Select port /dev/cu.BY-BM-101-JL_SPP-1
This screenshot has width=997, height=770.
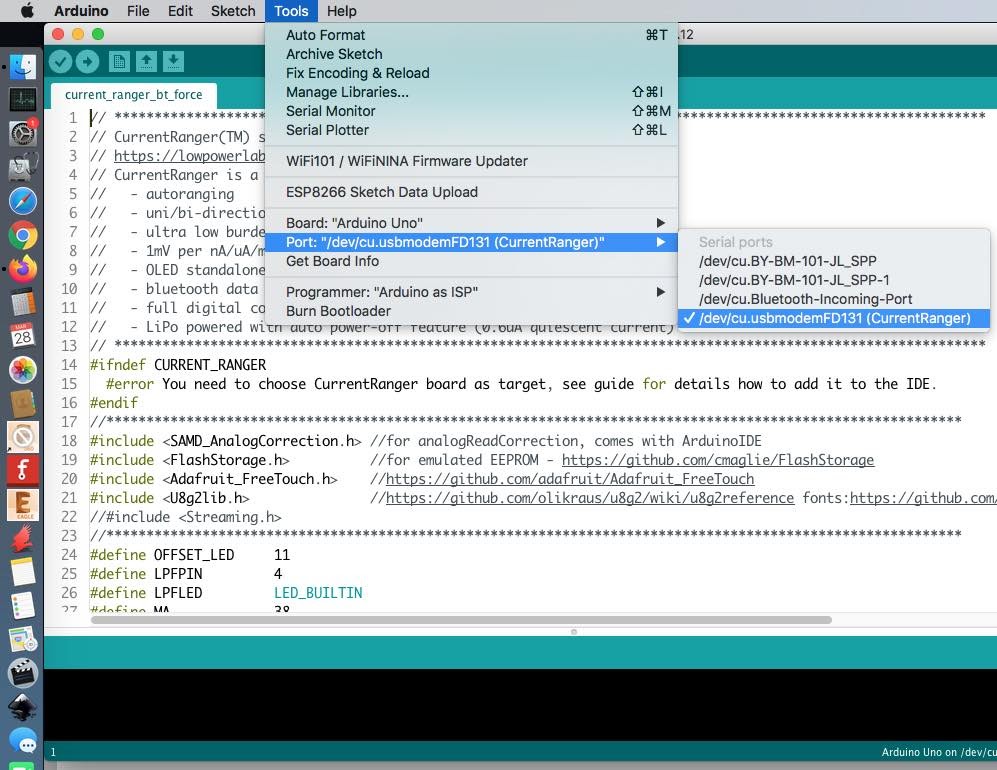coord(834,280)
